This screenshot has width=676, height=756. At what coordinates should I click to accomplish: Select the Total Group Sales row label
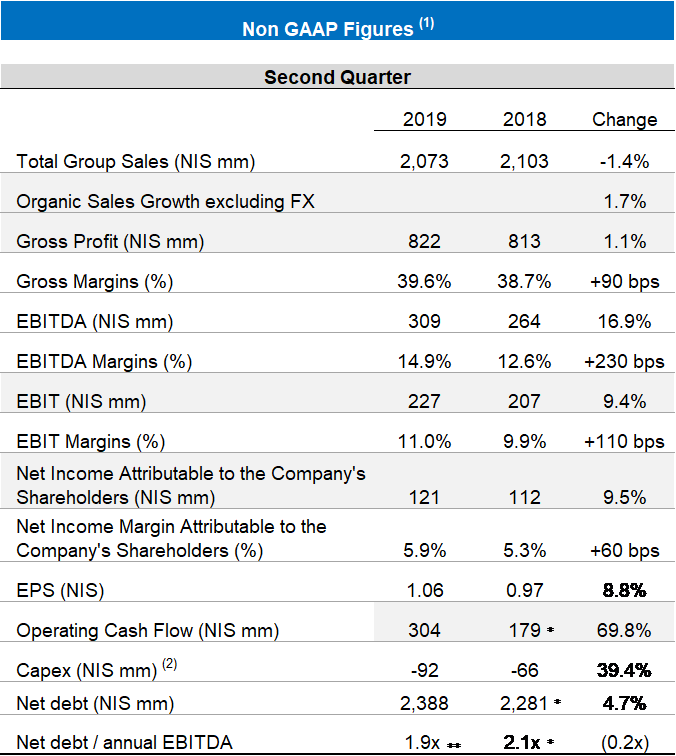click(136, 161)
